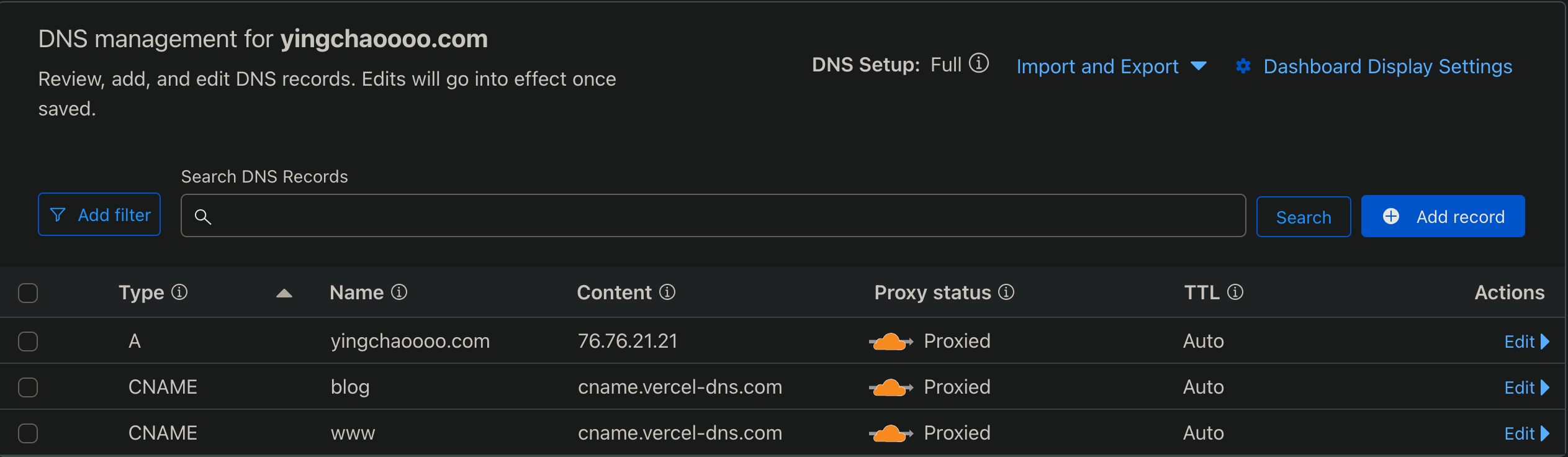
Task: Check the box for the A record row
Action: [x=28, y=342]
